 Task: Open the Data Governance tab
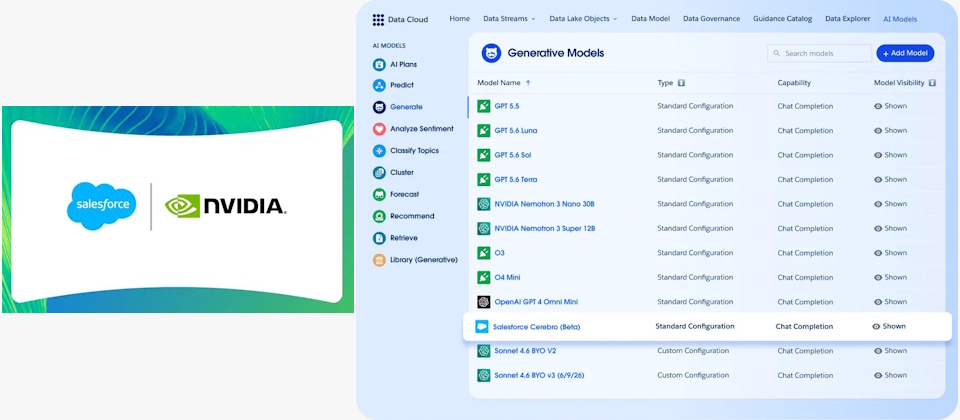711,19
